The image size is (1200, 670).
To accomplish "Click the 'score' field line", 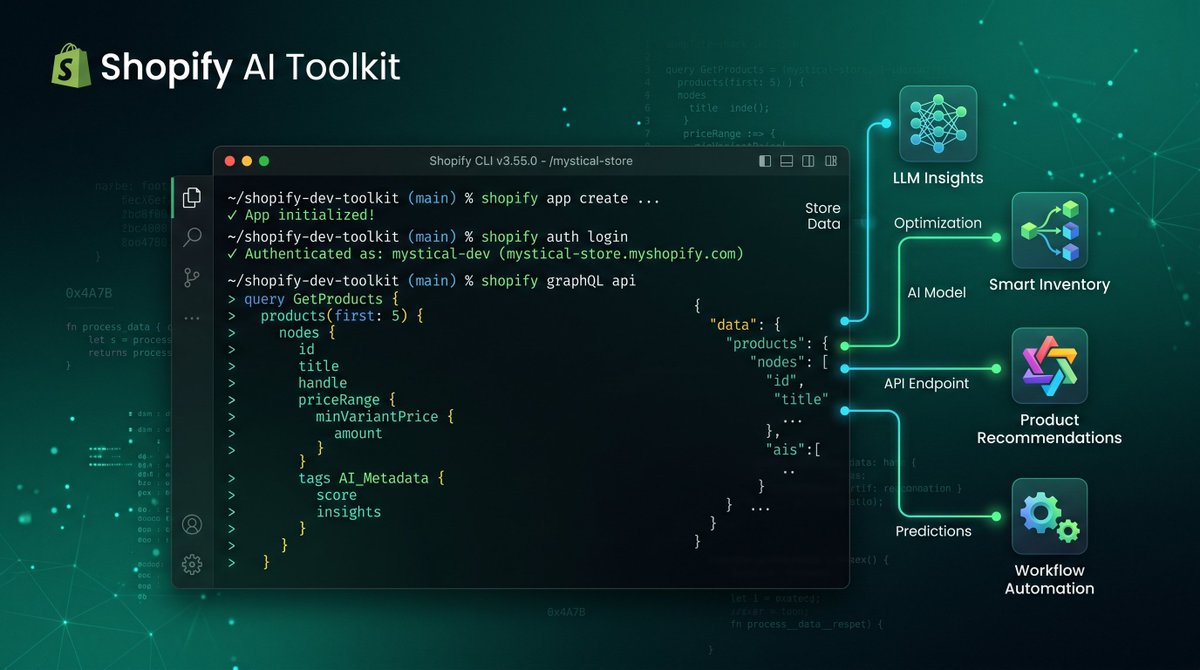I will coord(336,495).
